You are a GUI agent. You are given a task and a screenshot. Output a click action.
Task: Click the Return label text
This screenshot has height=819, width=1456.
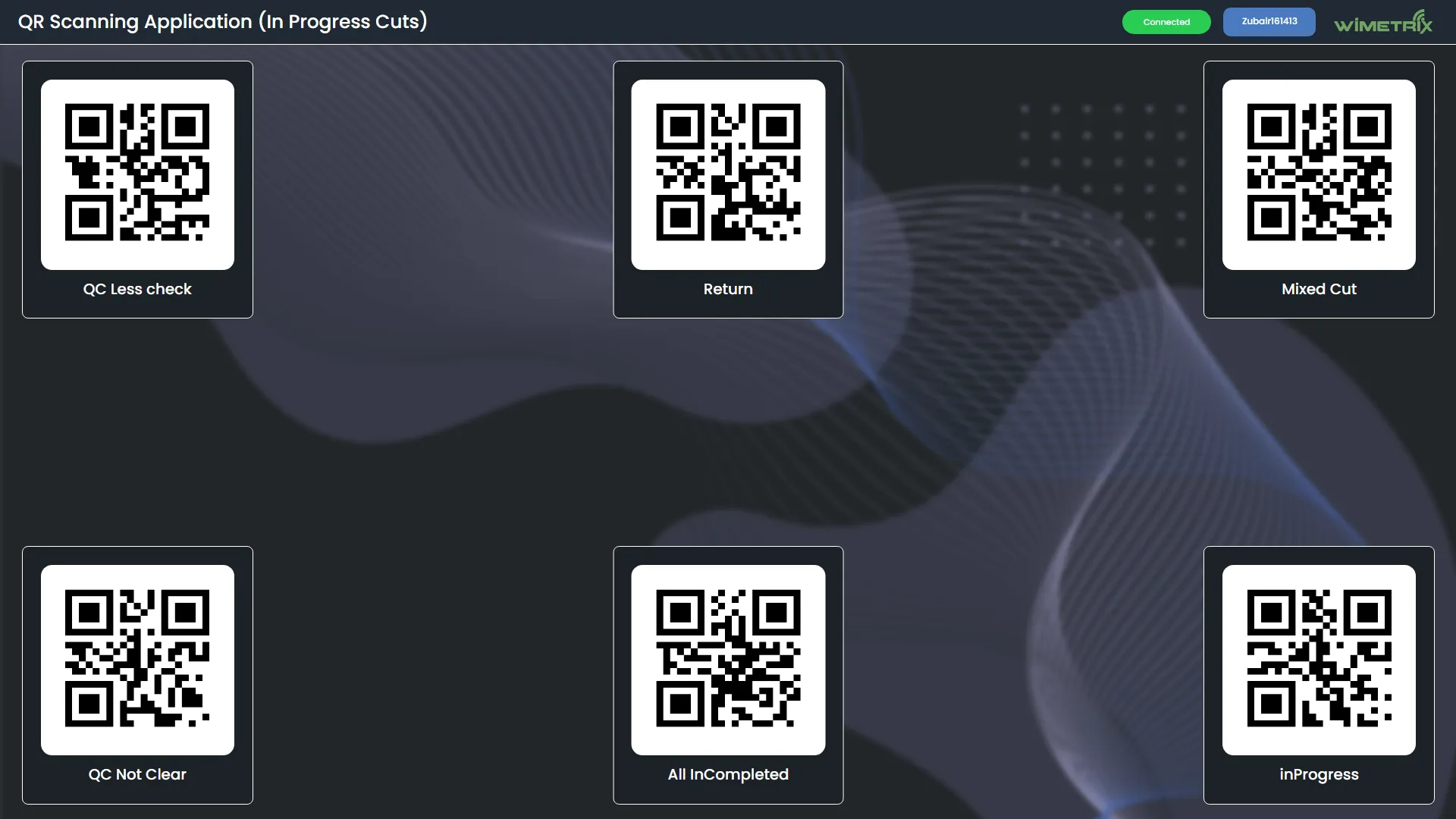pyautogui.click(x=728, y=289)
